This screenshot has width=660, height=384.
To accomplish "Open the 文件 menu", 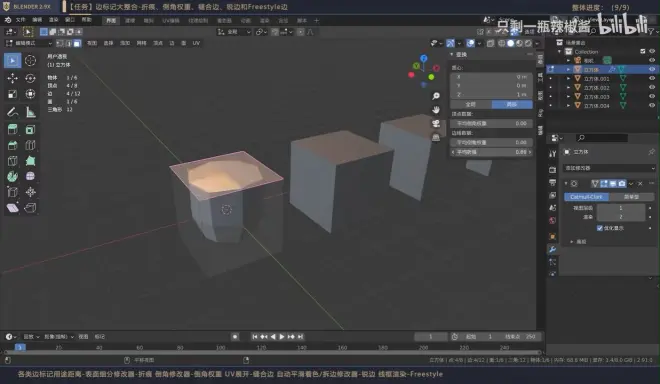I will click(20, 20).
